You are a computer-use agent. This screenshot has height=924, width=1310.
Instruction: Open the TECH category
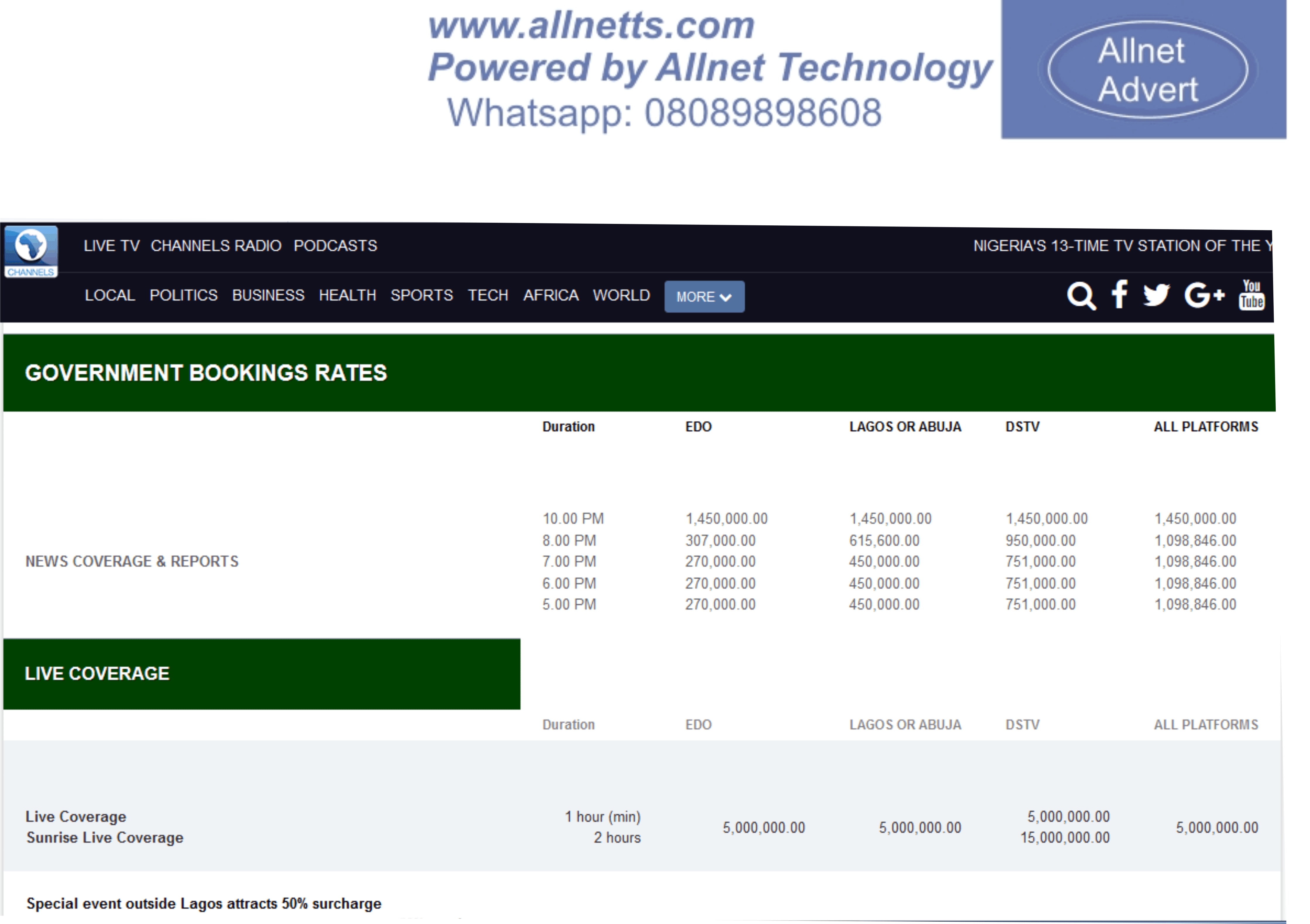[x=488, y=295]
